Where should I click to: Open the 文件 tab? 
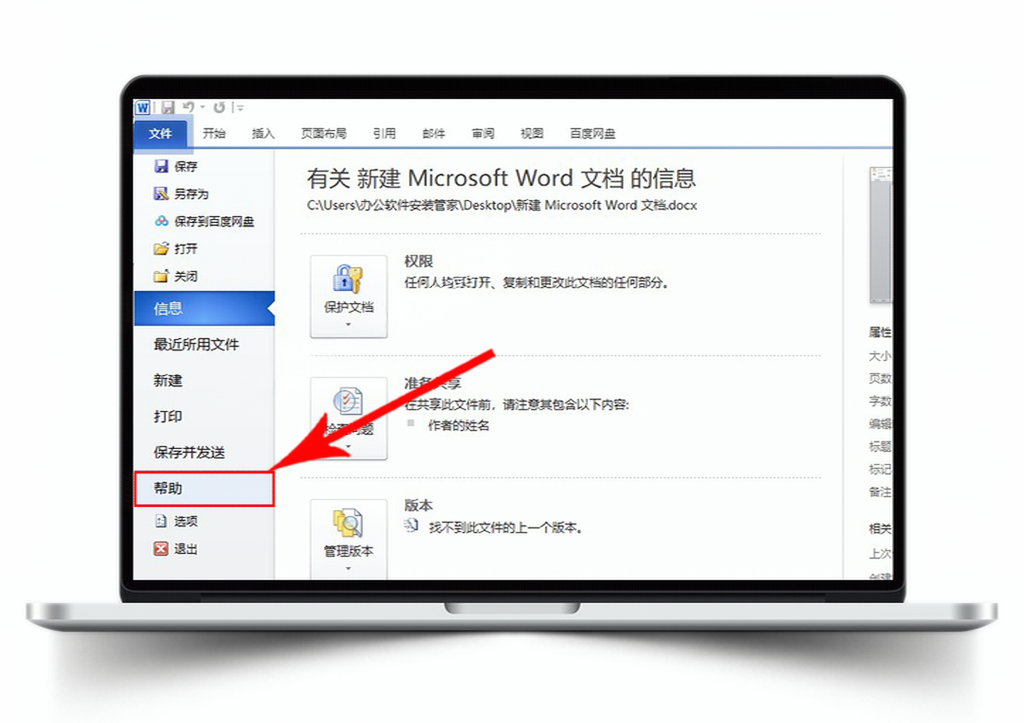click(161, 134)
